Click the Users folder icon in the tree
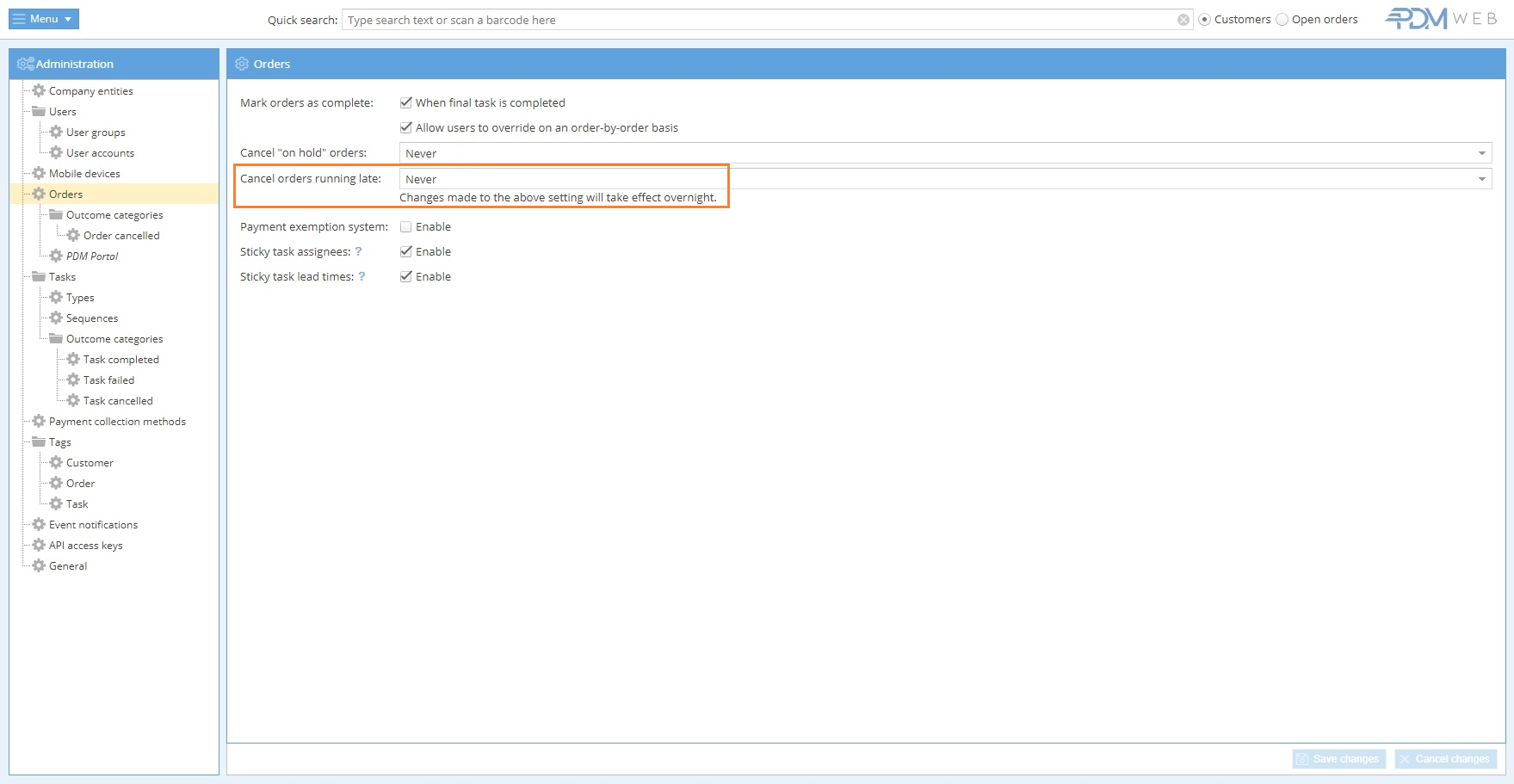 [39, 111]
